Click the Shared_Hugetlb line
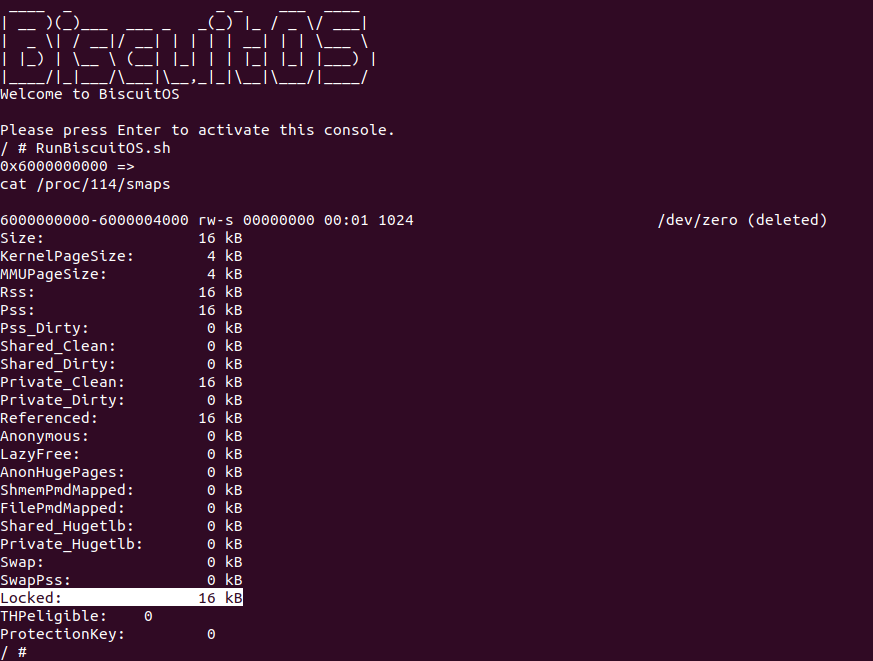873x661 pixels. point(121,526)
